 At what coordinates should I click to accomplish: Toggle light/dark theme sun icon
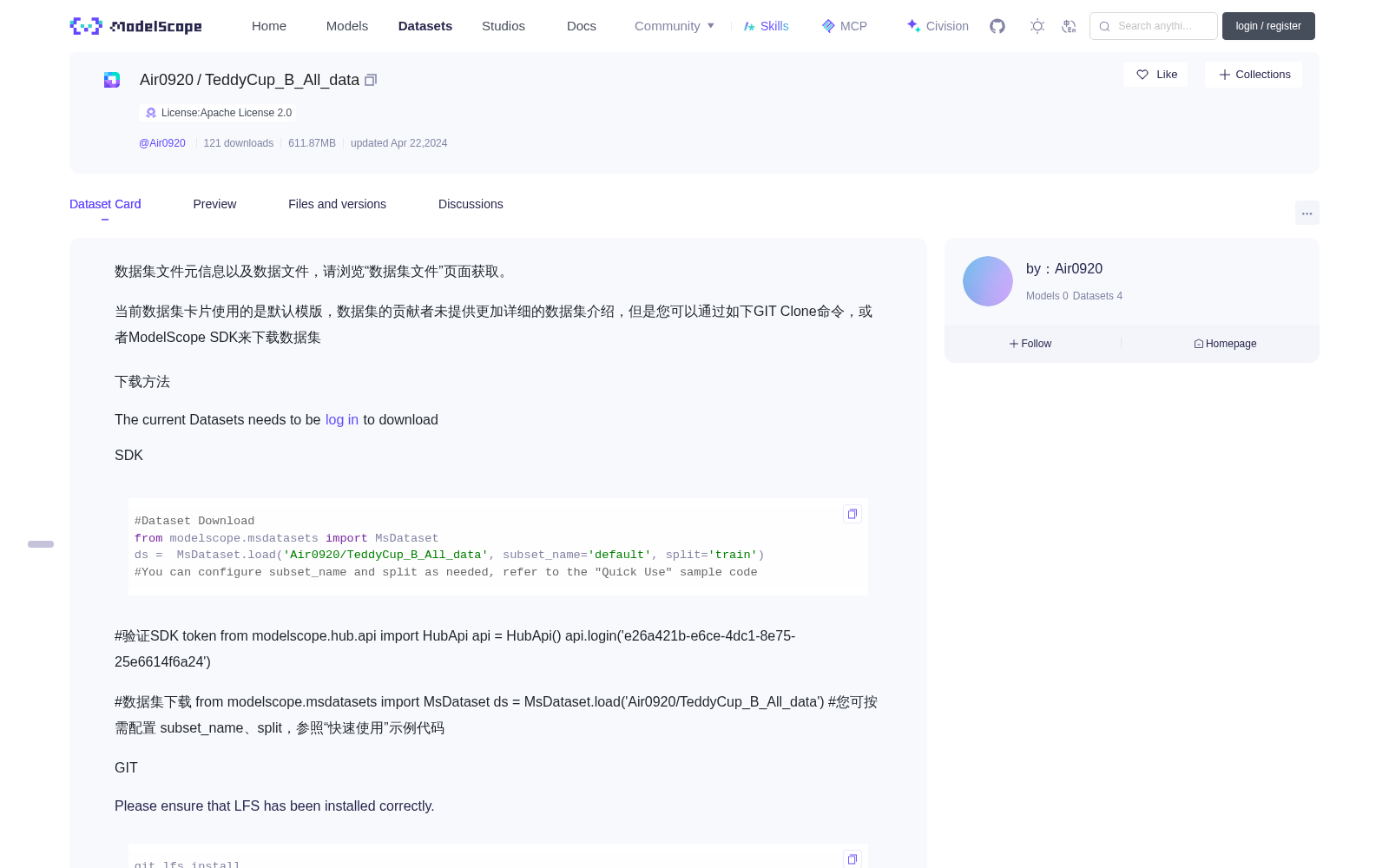(x=1037, y=26)
